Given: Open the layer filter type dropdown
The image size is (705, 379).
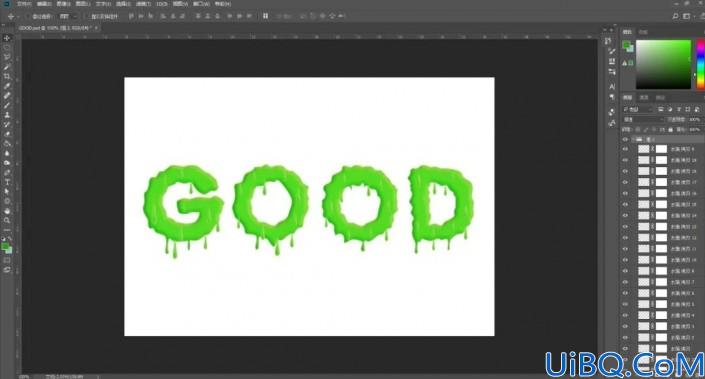Looking at the screenshot, I should pyautogui.click(x=638, y=109).
